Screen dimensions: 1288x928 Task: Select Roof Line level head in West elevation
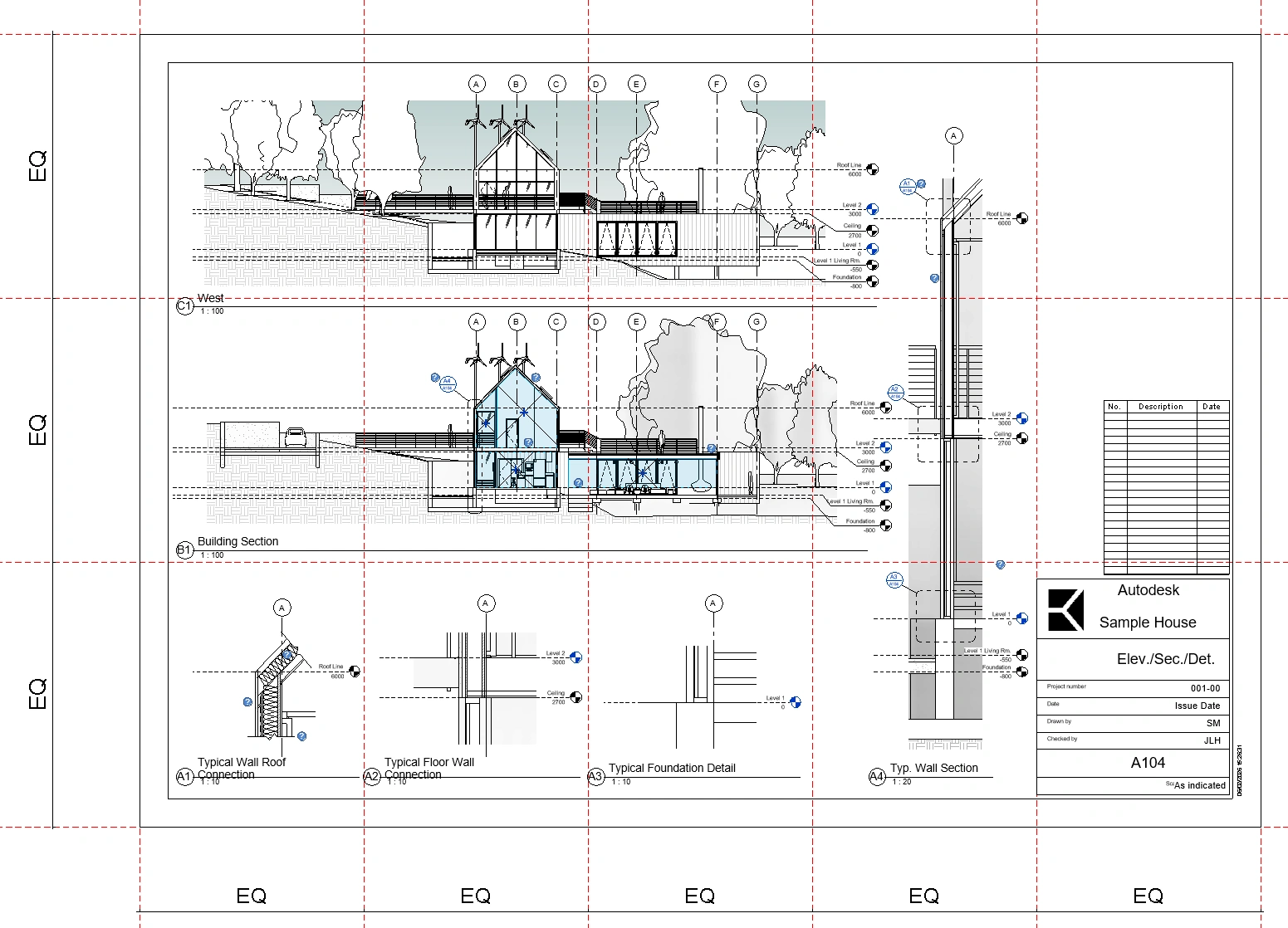tap(872, 170)
